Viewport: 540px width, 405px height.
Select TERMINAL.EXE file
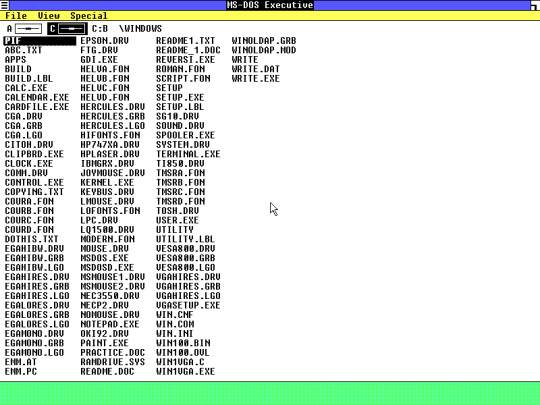point(188,154)
